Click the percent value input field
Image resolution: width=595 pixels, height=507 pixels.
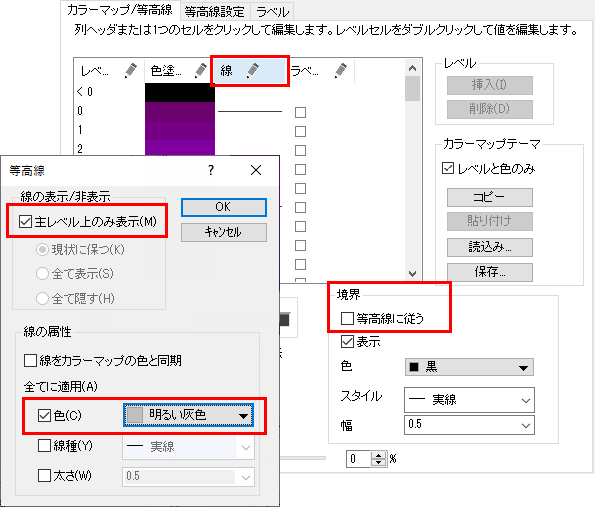tap(359, 459)
